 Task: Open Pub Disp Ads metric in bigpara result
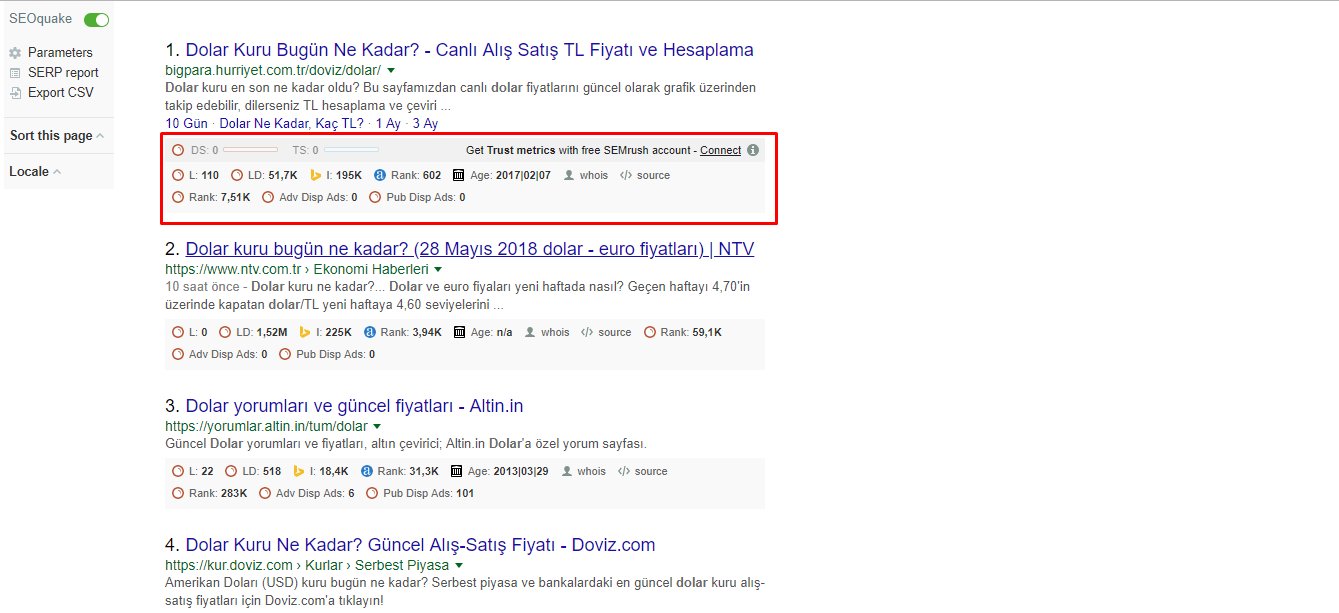tap(417, 197)
